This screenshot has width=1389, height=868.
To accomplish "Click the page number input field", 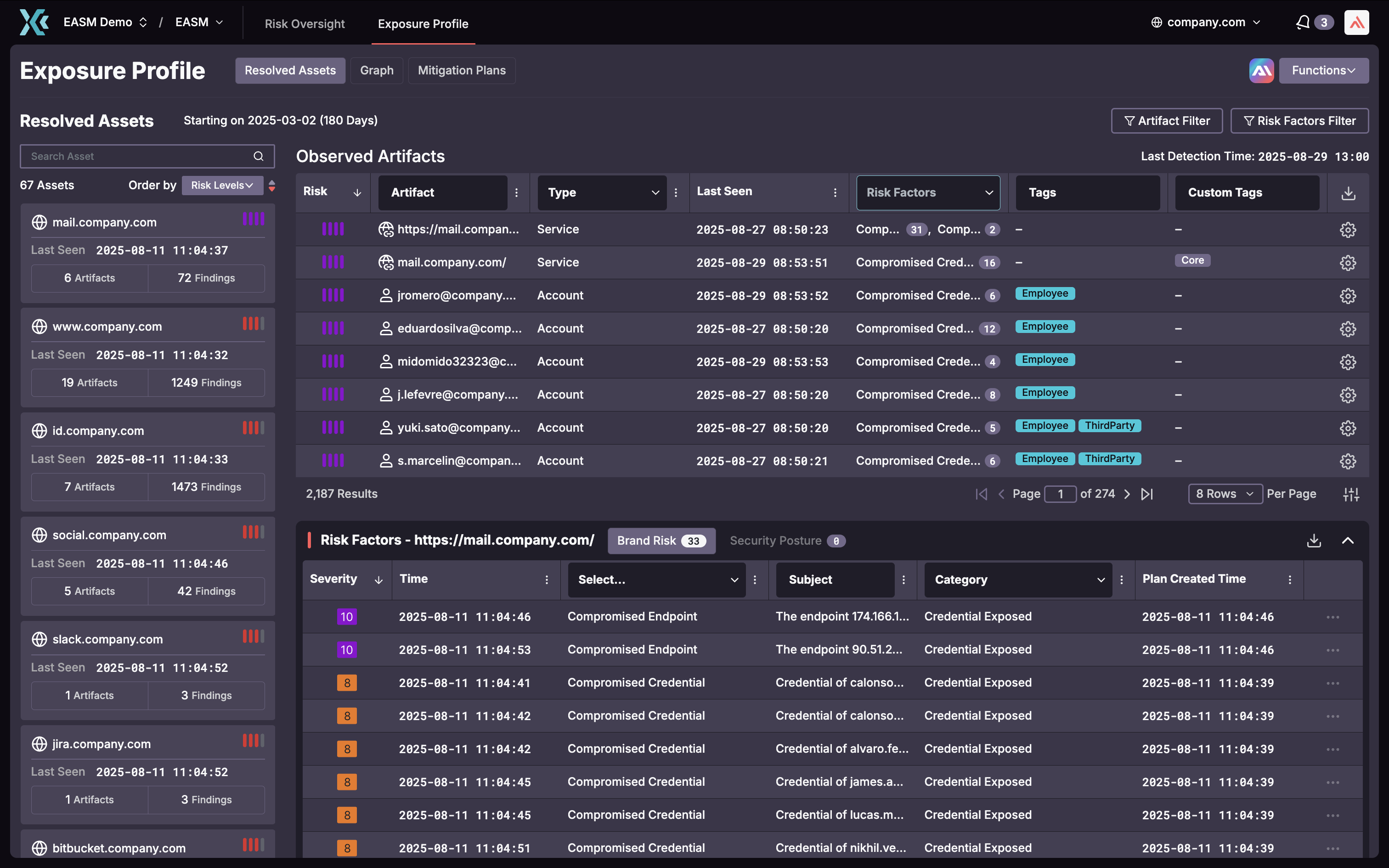I will click(1060, 494).
